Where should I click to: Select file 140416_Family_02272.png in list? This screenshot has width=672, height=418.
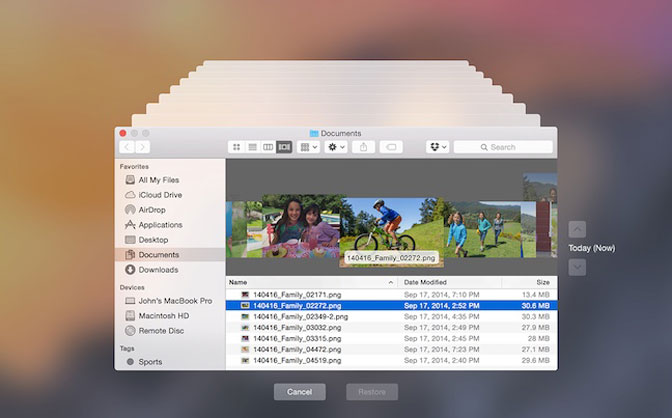coord(391,306)
